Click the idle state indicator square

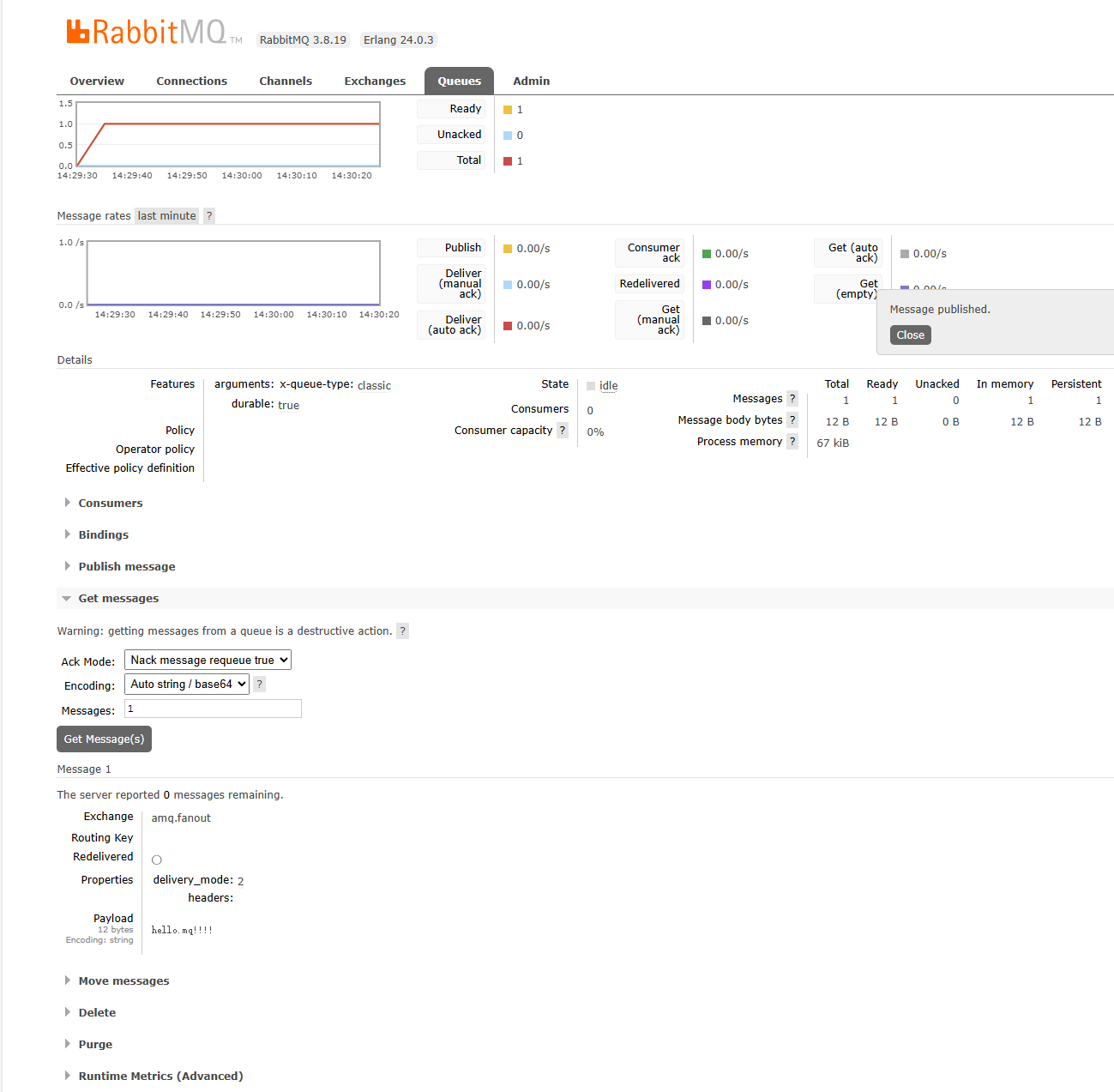coord(591,386)
